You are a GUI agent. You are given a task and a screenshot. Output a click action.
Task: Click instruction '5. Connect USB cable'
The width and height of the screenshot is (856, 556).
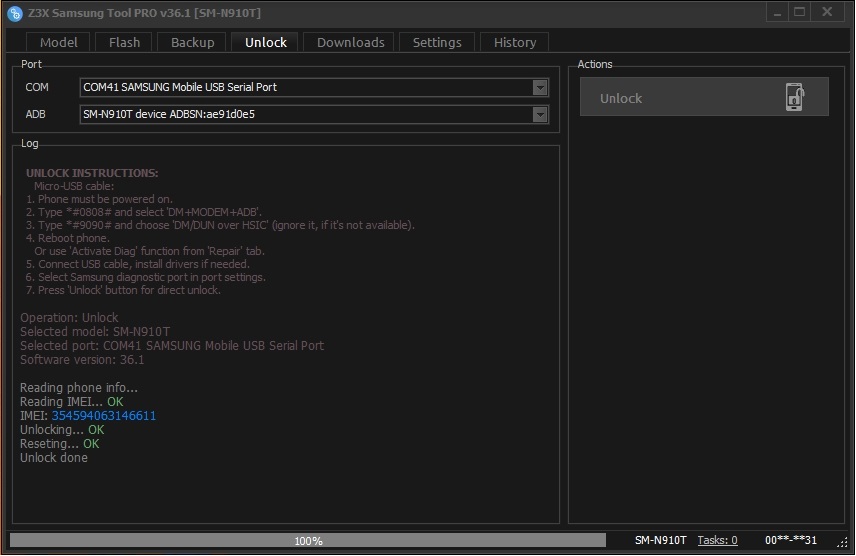[138, 264]
